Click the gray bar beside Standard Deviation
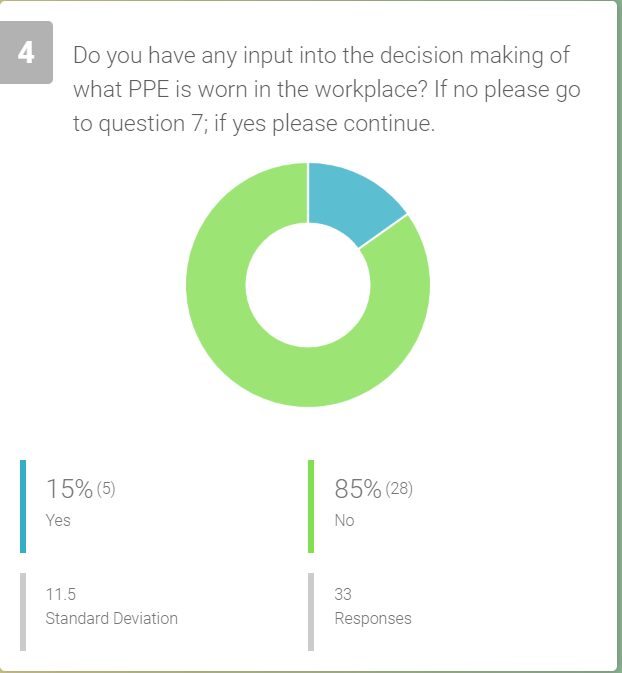This screenshot has height=673, width=622. [23, 611]
